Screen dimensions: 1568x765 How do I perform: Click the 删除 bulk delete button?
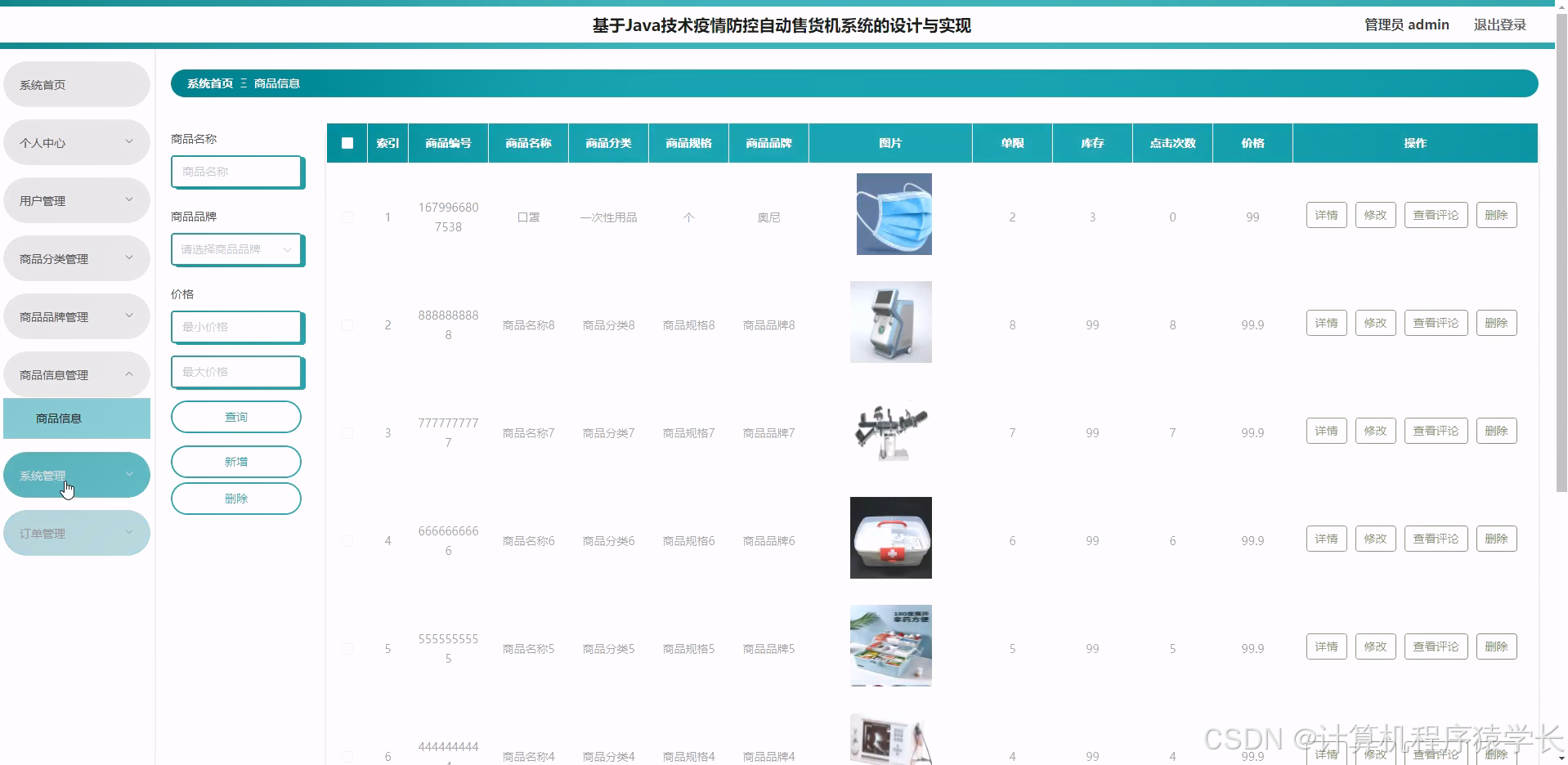pos(235,498)
